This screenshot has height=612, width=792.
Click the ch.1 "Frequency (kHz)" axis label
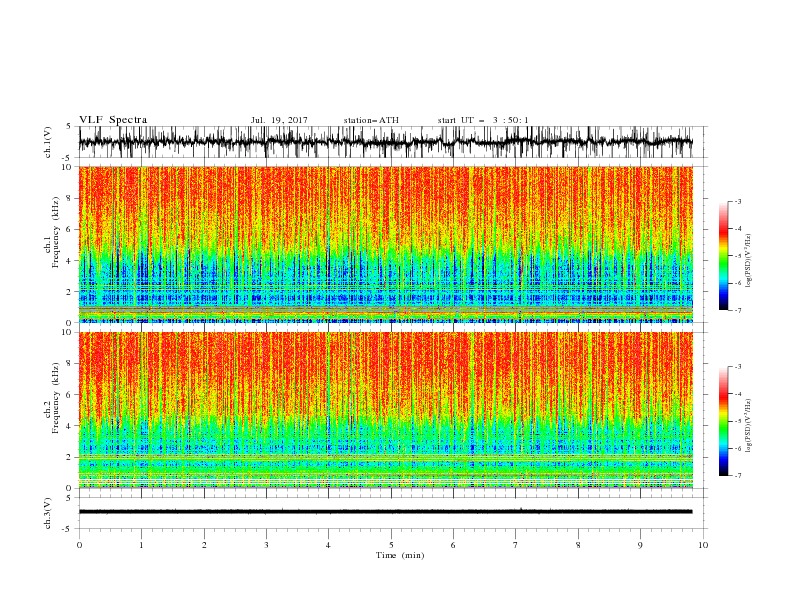pyautogui.click(x=56, y=233)
